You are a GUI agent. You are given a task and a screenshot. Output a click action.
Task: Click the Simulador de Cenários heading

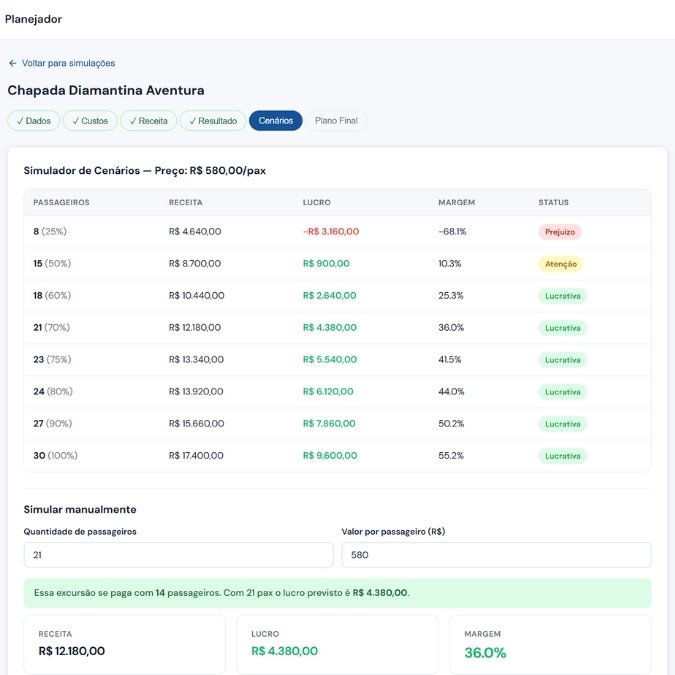coord(145,170)
